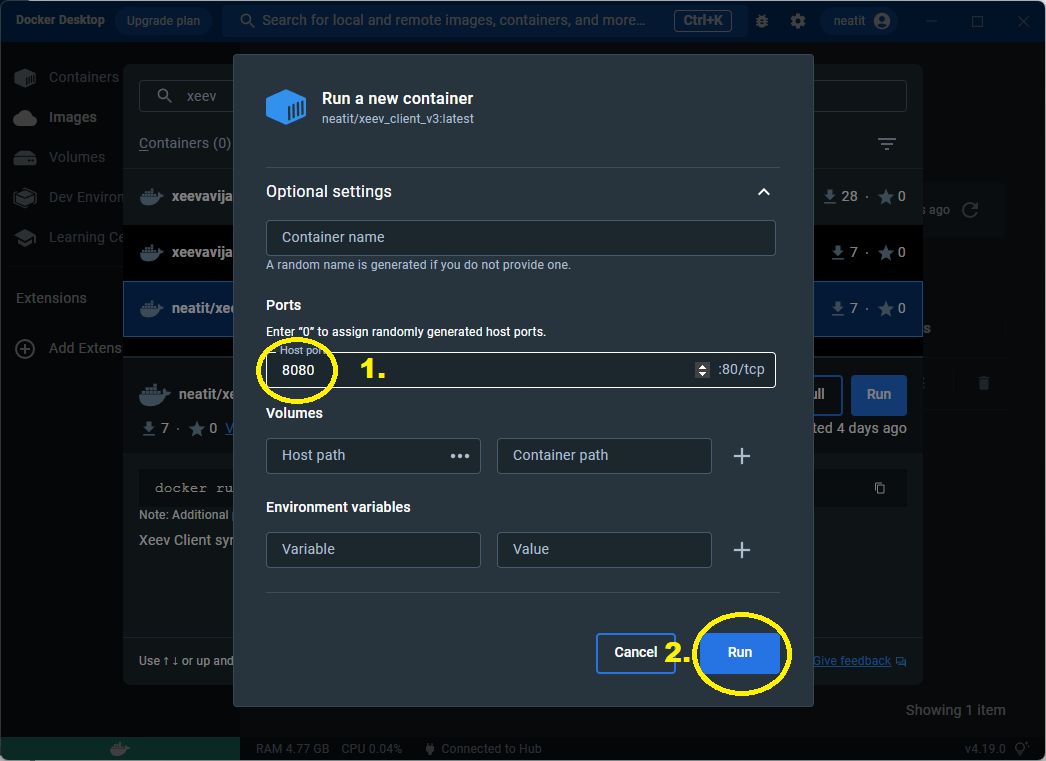Viewport: 1046px width, 761px height.
Task: Open the Images section in sidebar
Action: coord(72,117)
